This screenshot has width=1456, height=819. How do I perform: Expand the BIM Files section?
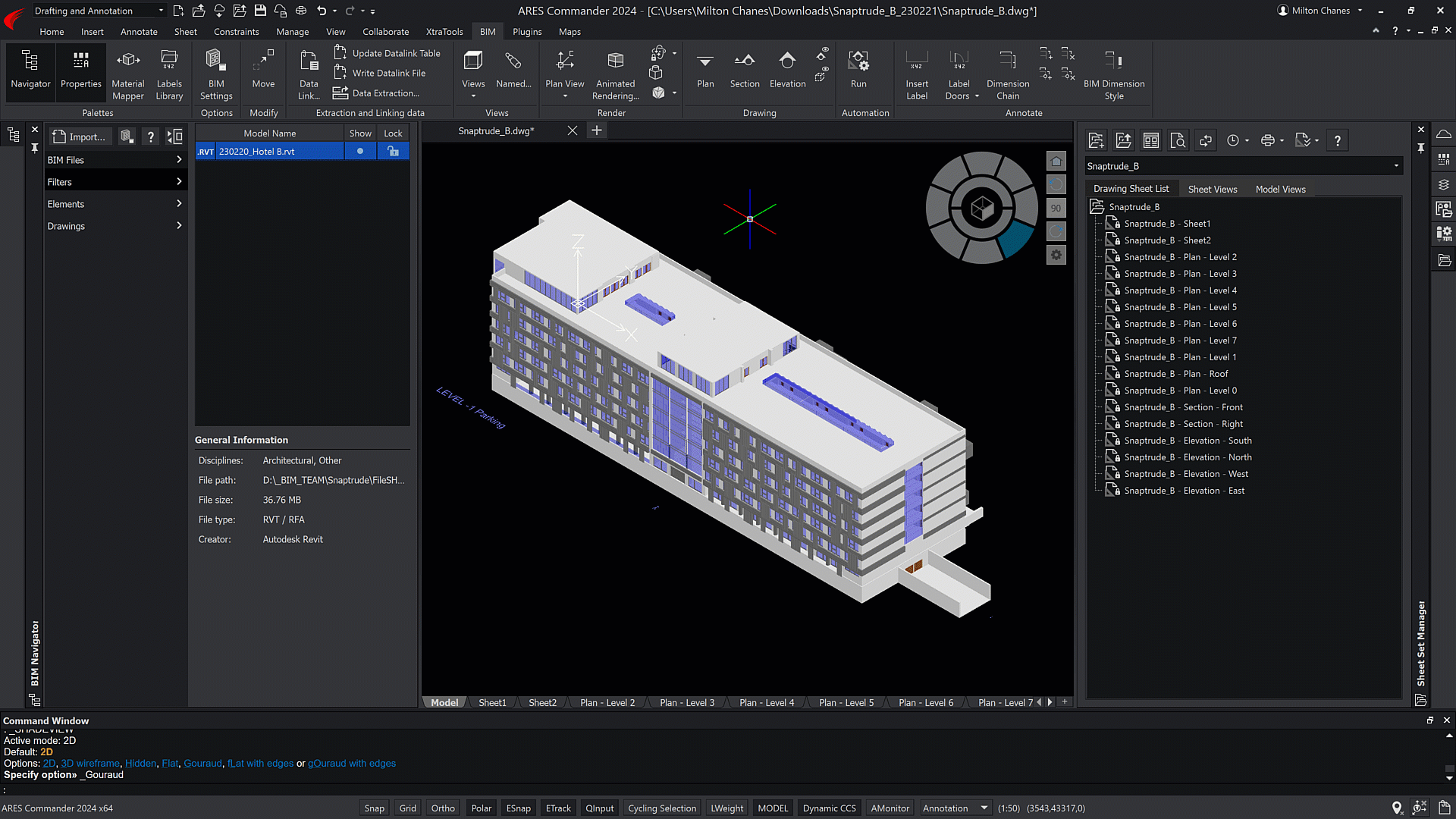[115, 160]
